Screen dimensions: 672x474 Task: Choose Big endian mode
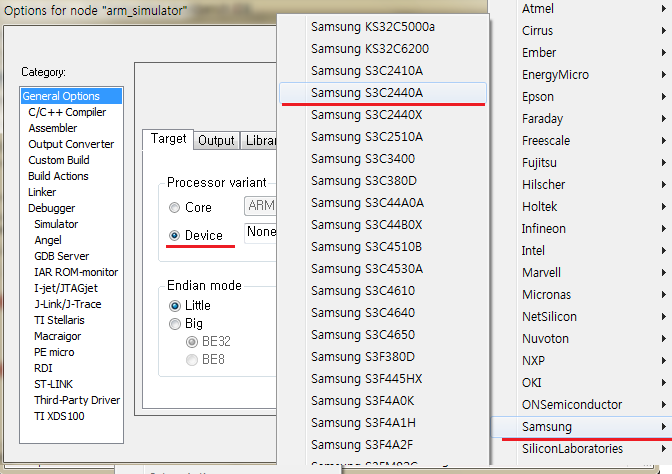(x=175, y=324)
